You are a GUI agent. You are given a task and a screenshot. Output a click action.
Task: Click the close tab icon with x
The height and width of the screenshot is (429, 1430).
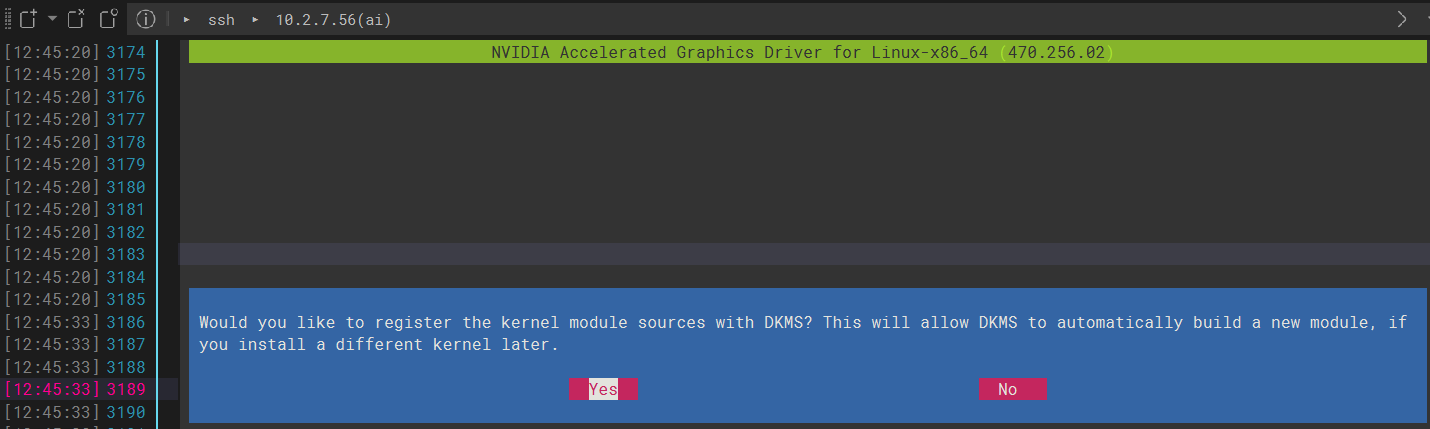76,18
